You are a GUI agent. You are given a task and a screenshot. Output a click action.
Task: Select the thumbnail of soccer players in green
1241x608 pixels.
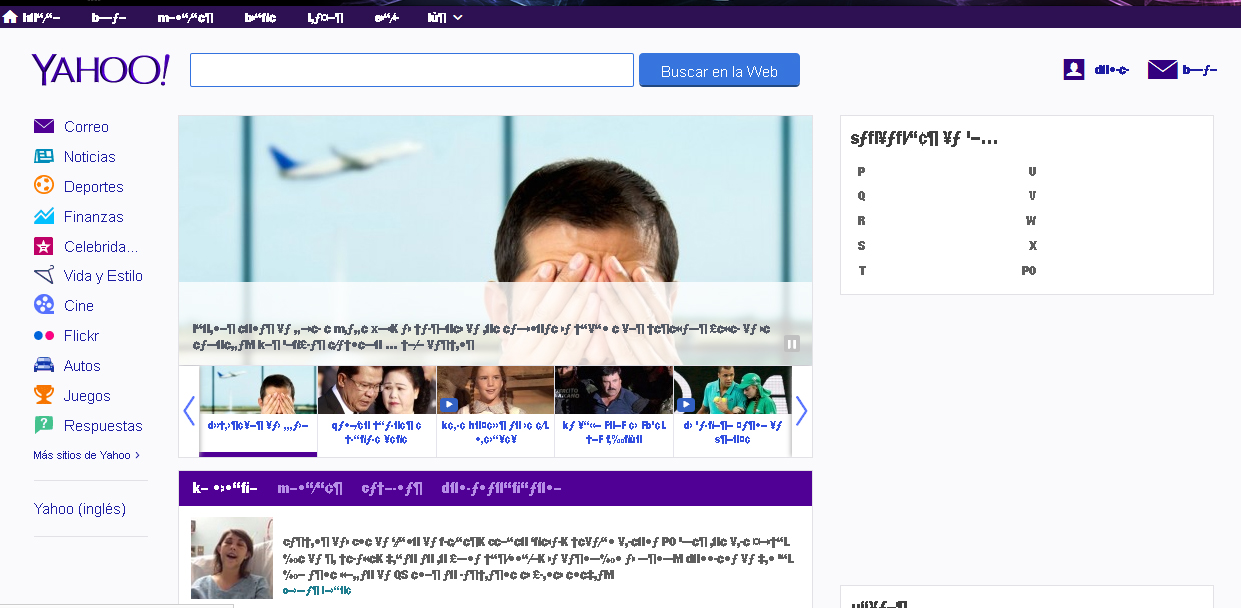[733, 390]
